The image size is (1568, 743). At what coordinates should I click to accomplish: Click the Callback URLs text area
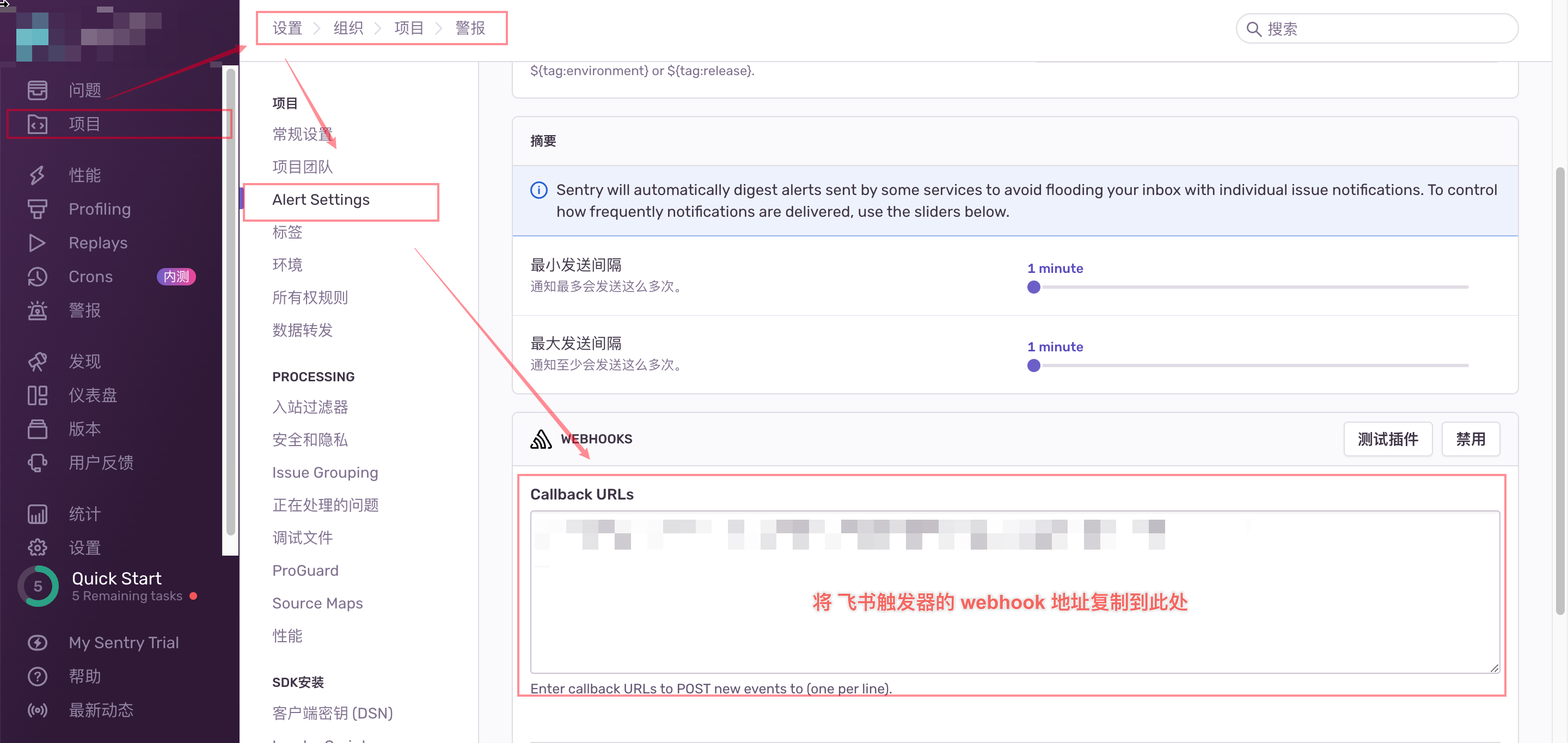(1015, 592)
